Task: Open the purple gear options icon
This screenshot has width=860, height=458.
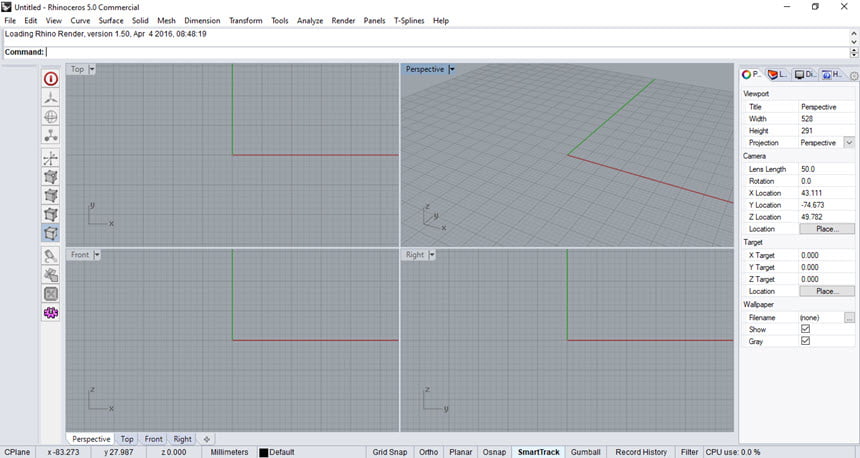Action: (x=50, y=313)
